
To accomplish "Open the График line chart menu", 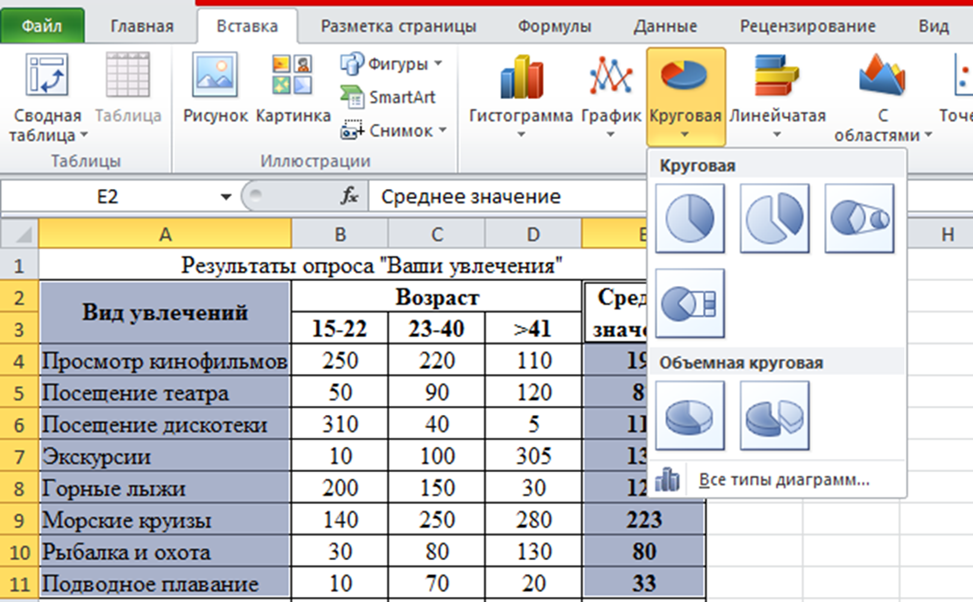I will click(611, 96).
